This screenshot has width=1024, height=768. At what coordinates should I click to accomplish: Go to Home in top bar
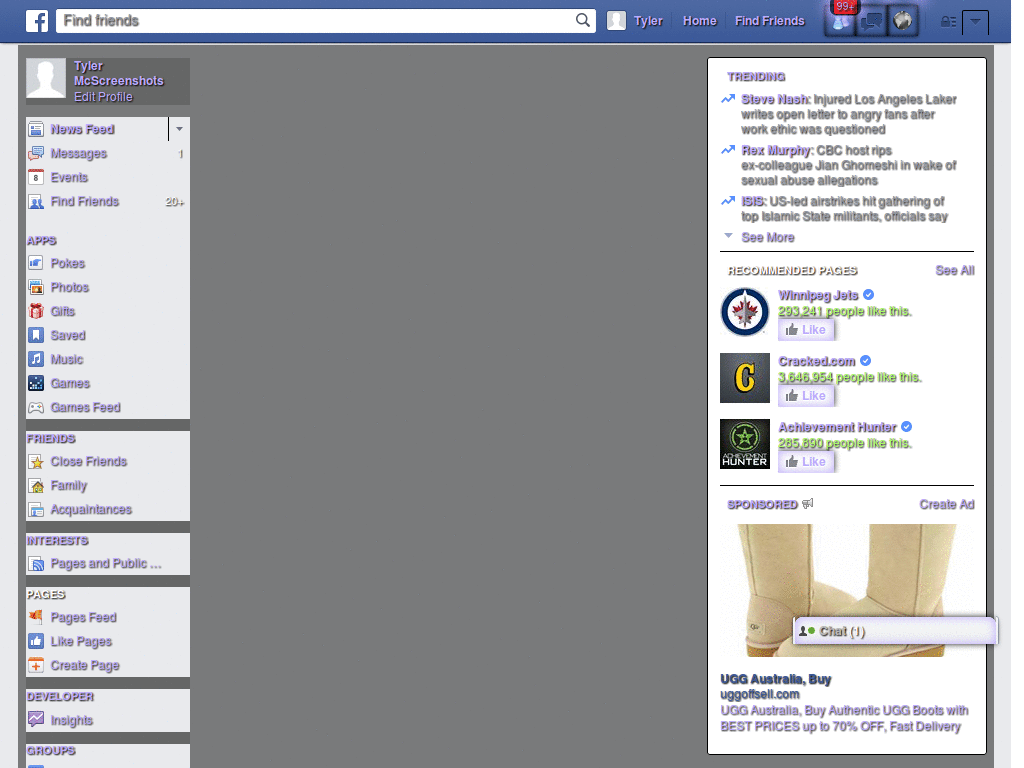coord(699,21)
